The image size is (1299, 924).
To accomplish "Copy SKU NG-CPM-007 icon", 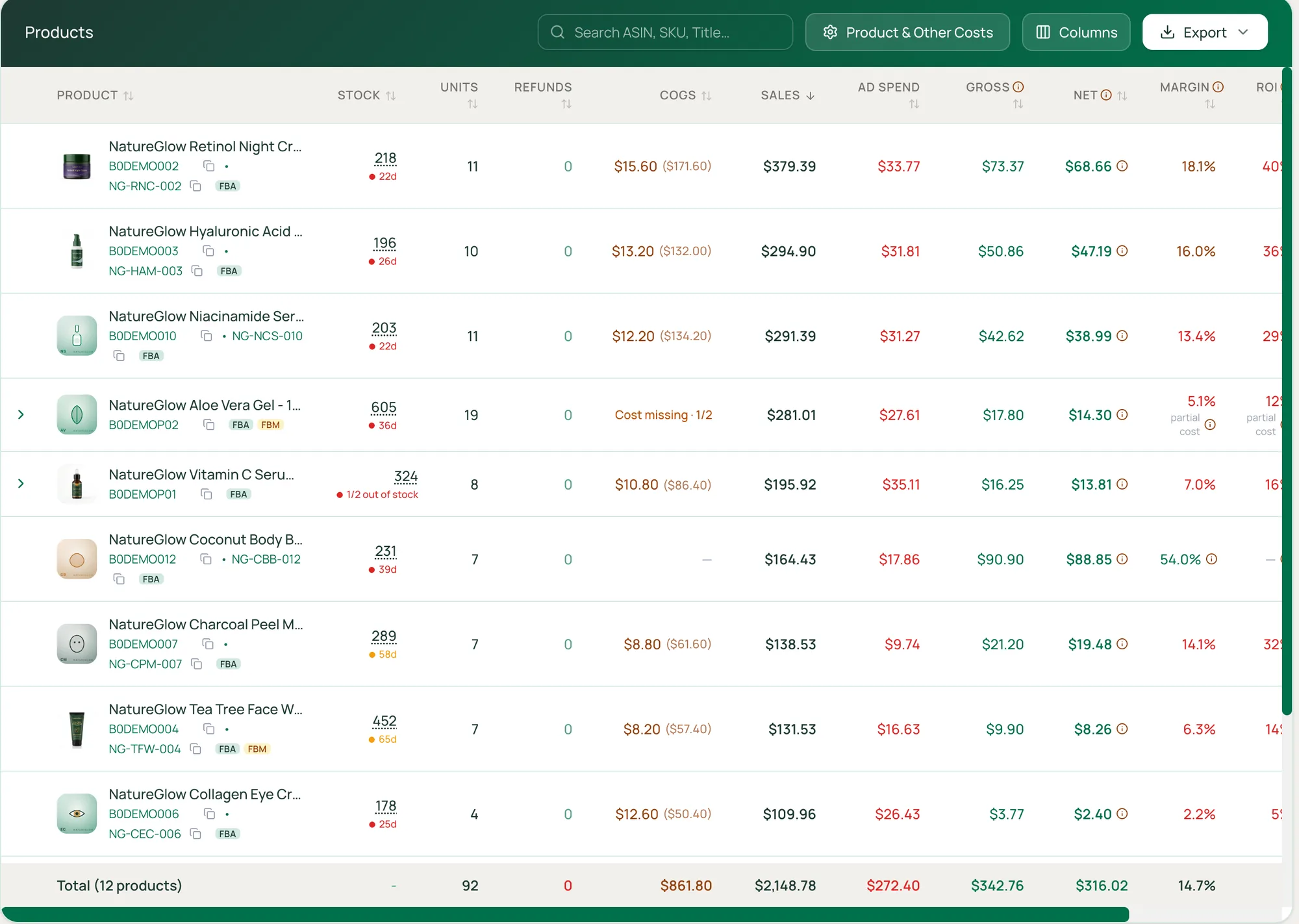I will click(197, 664).
